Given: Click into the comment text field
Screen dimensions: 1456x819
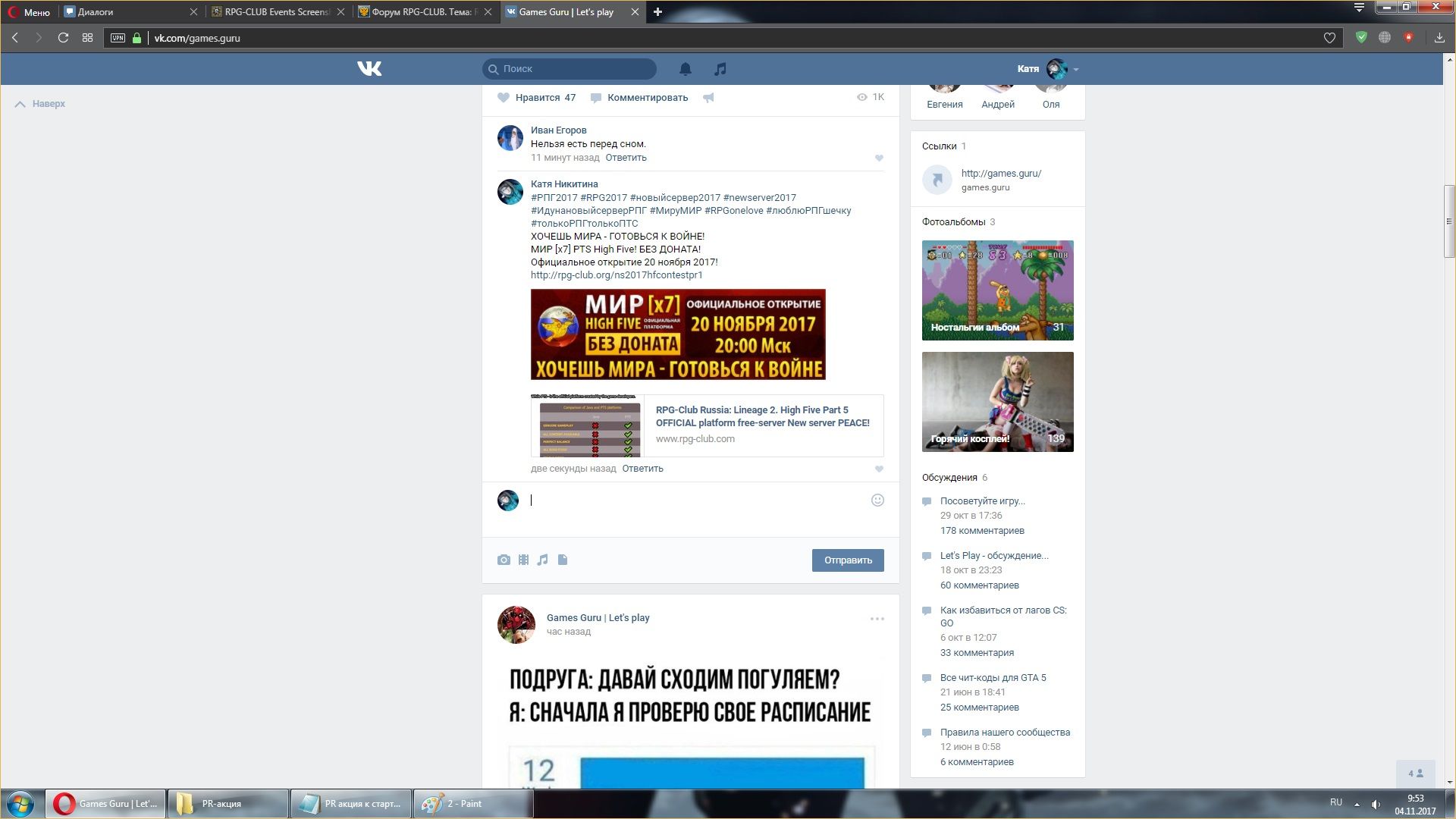Looking at the screenshot, I should pos(698,500).
